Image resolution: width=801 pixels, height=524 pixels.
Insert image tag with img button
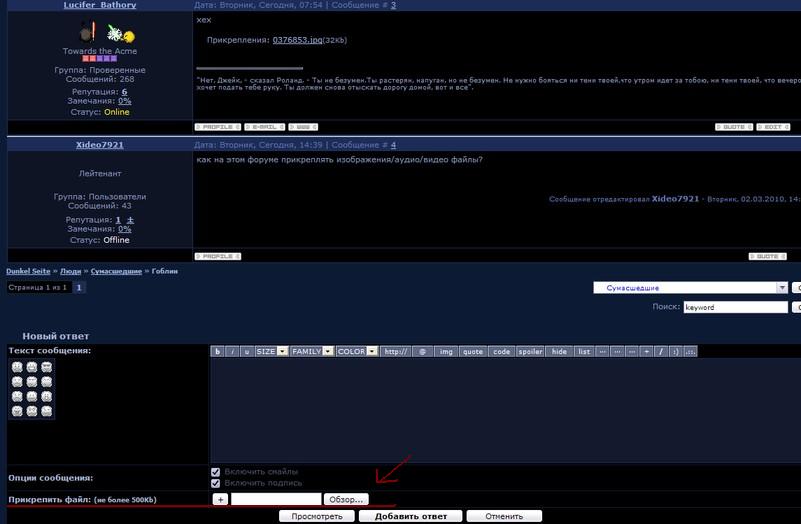click(x=446, y=352)
